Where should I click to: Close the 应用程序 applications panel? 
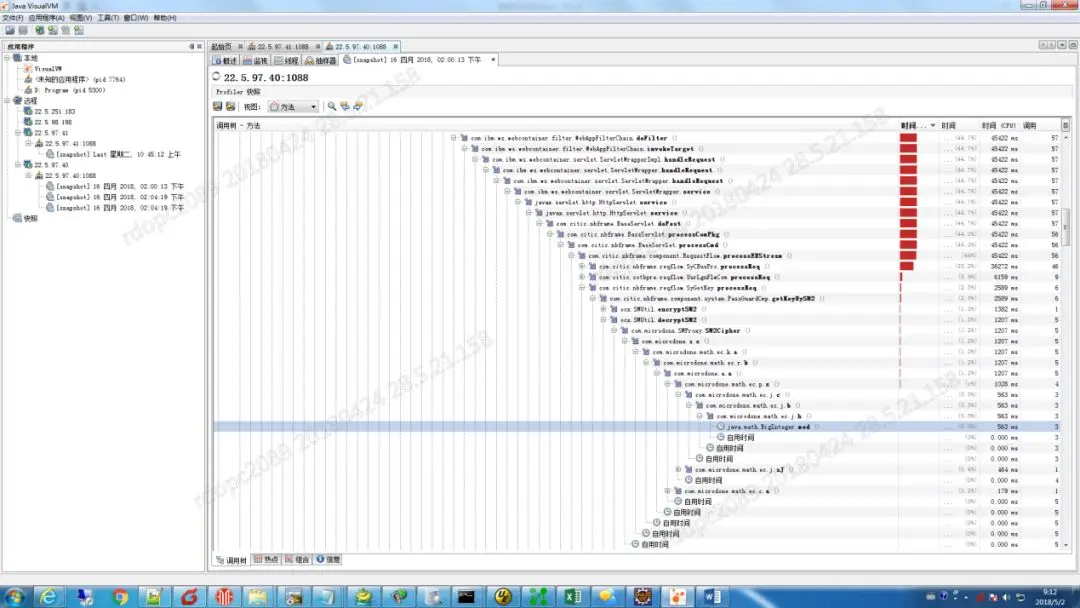200,47
